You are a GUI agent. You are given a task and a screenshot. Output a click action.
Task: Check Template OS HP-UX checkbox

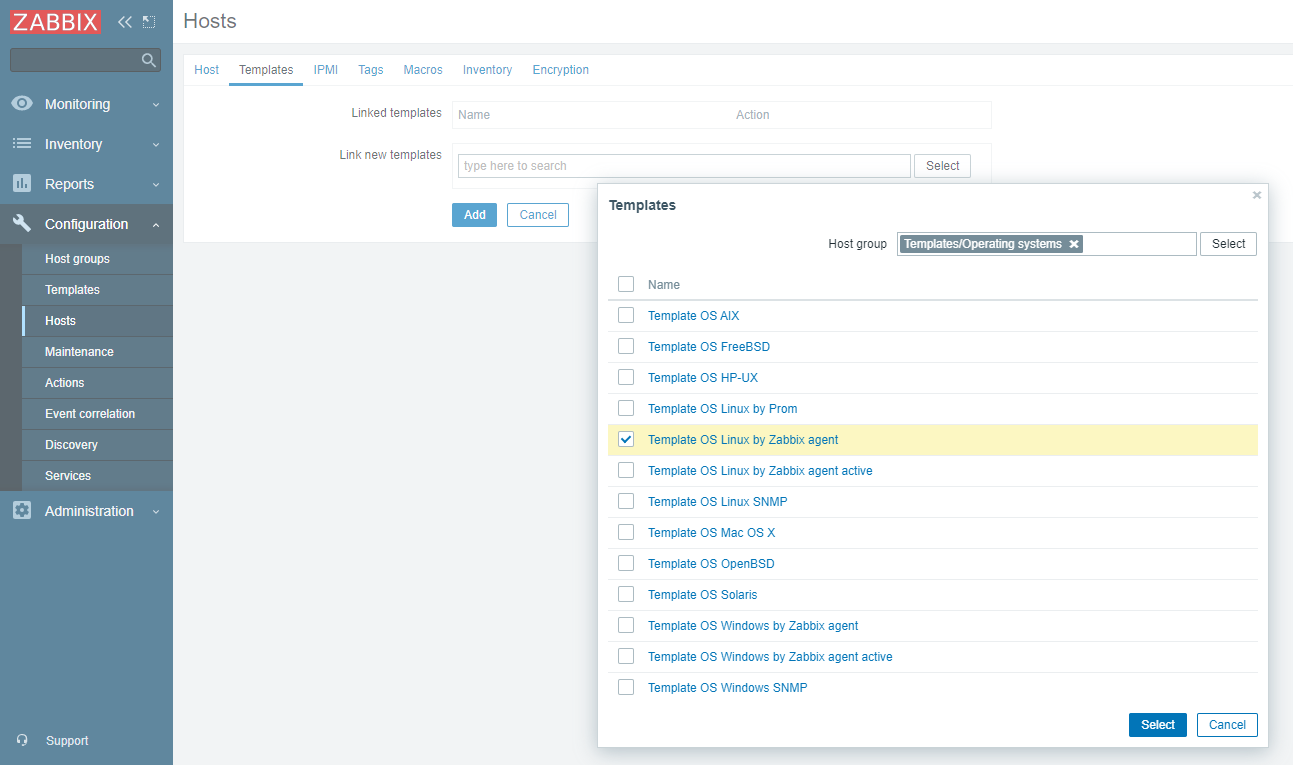[626, 377]
